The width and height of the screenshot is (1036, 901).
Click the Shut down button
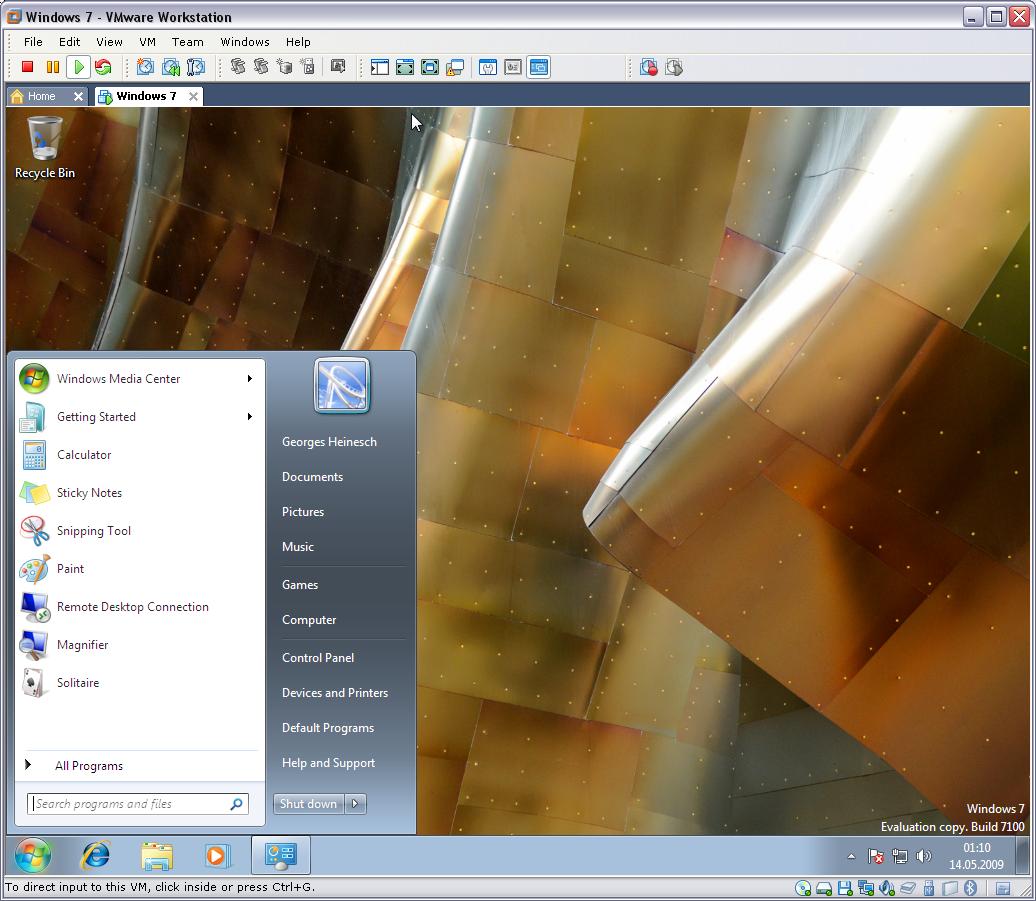coord(309,803)
